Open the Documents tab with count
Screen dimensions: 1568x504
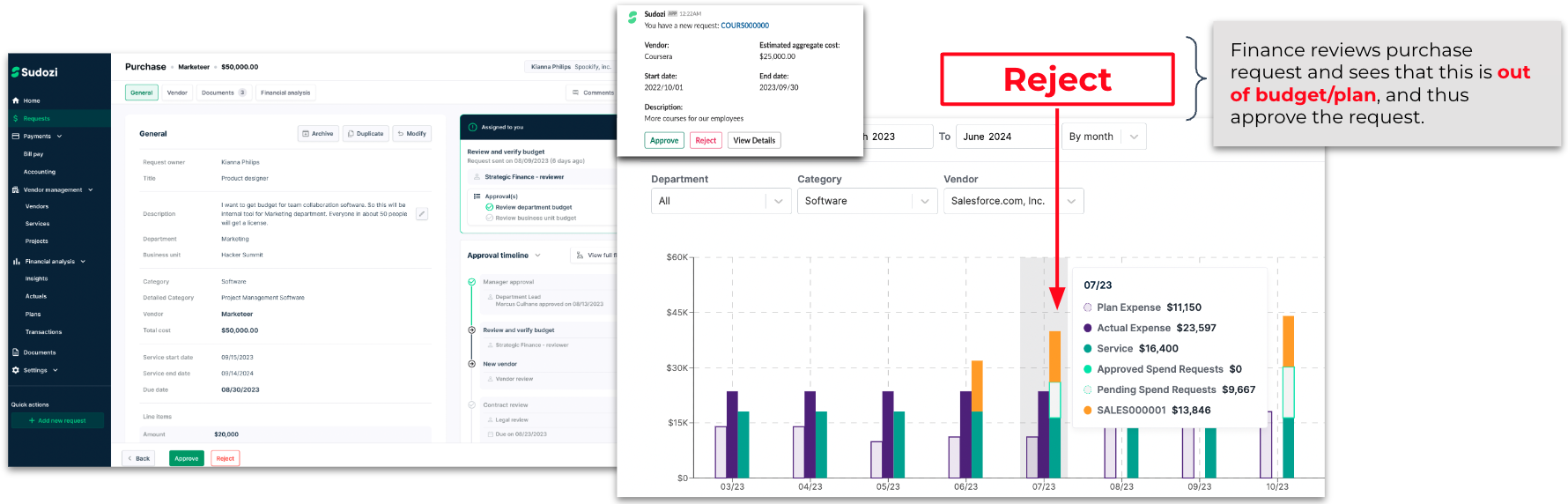coord(224,93)
